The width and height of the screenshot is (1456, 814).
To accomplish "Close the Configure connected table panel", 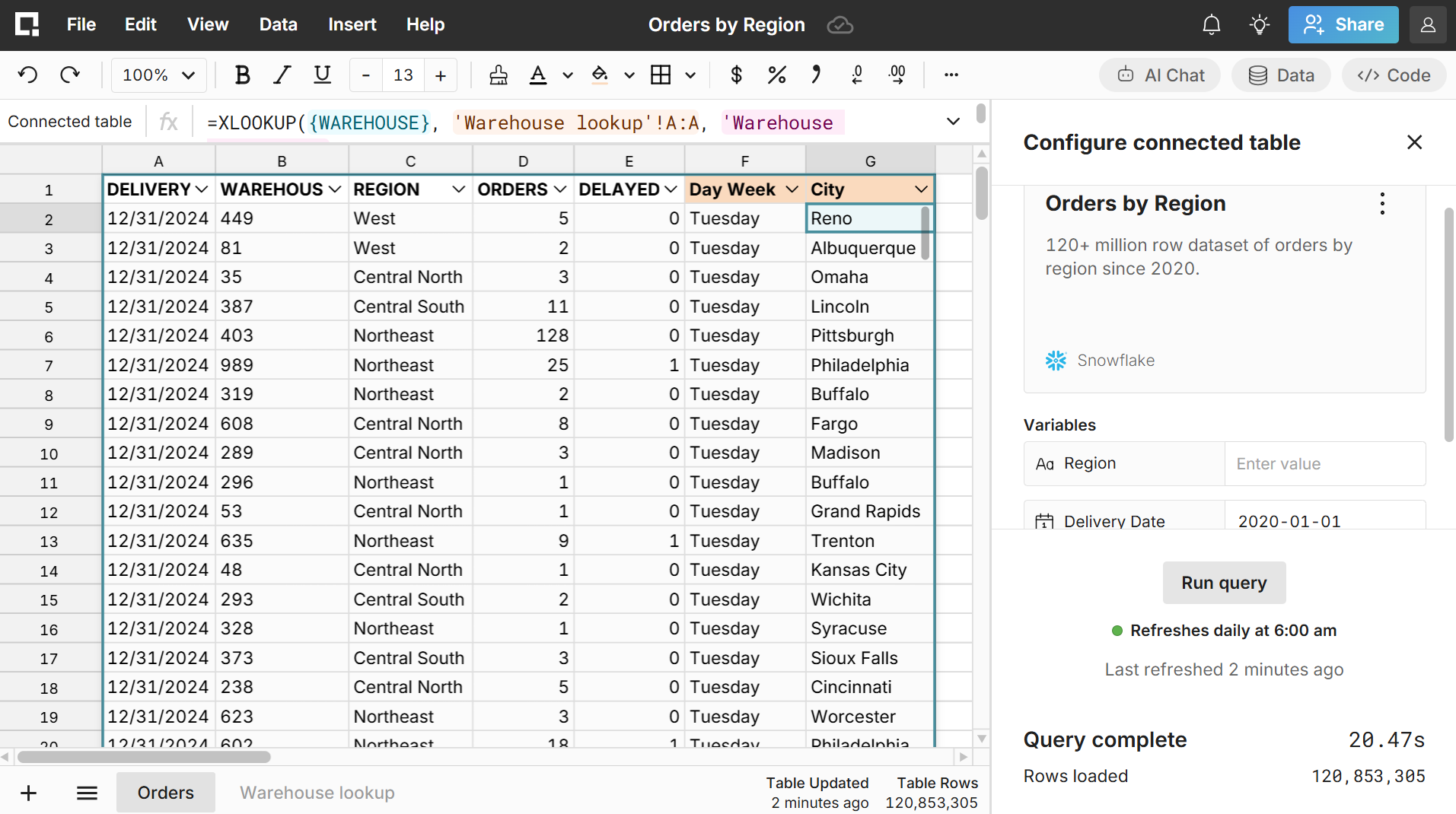I will tap(1415, 142).
